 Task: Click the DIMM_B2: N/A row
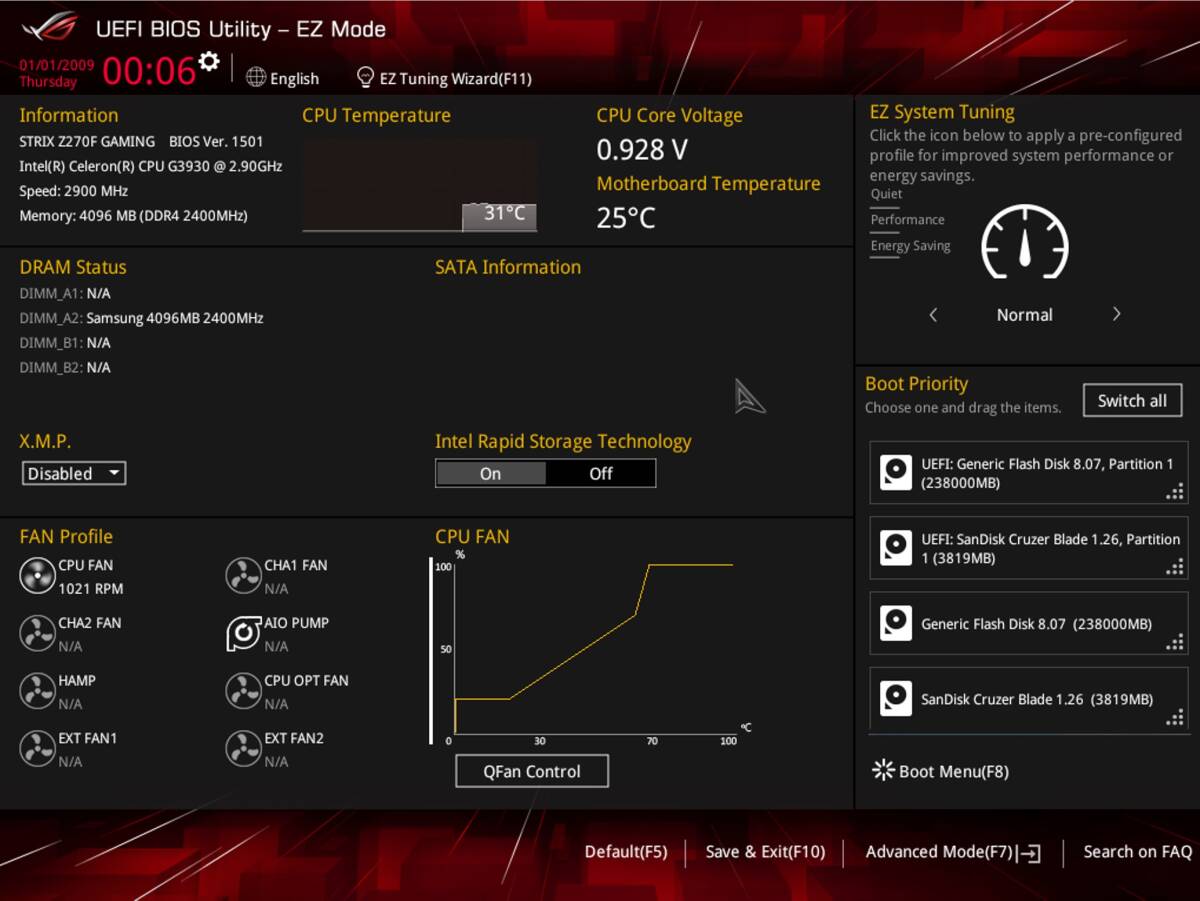(65, 367)
